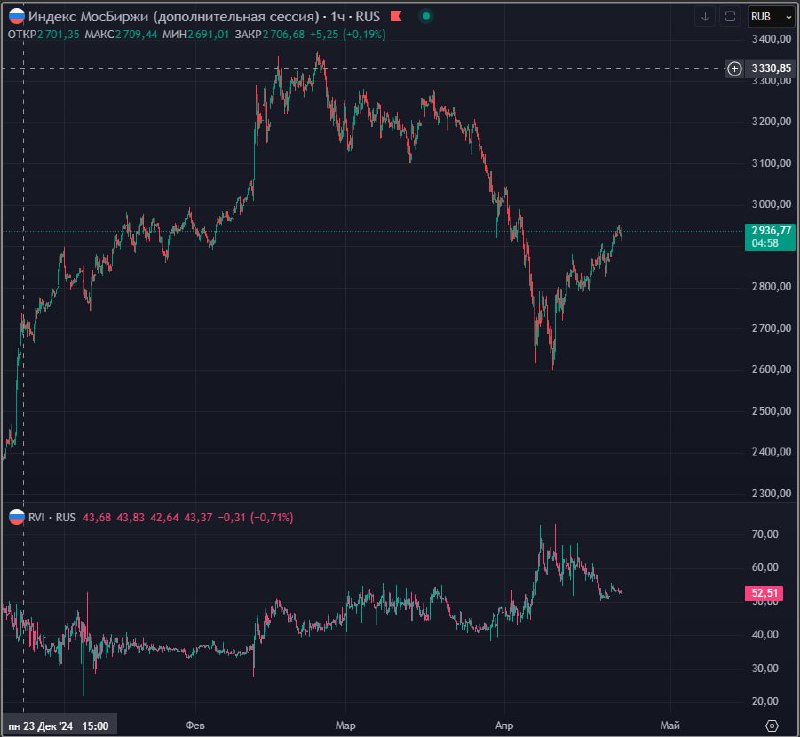Click the fullscreen bracket icon left of RUB

click(x=730, y=16)
